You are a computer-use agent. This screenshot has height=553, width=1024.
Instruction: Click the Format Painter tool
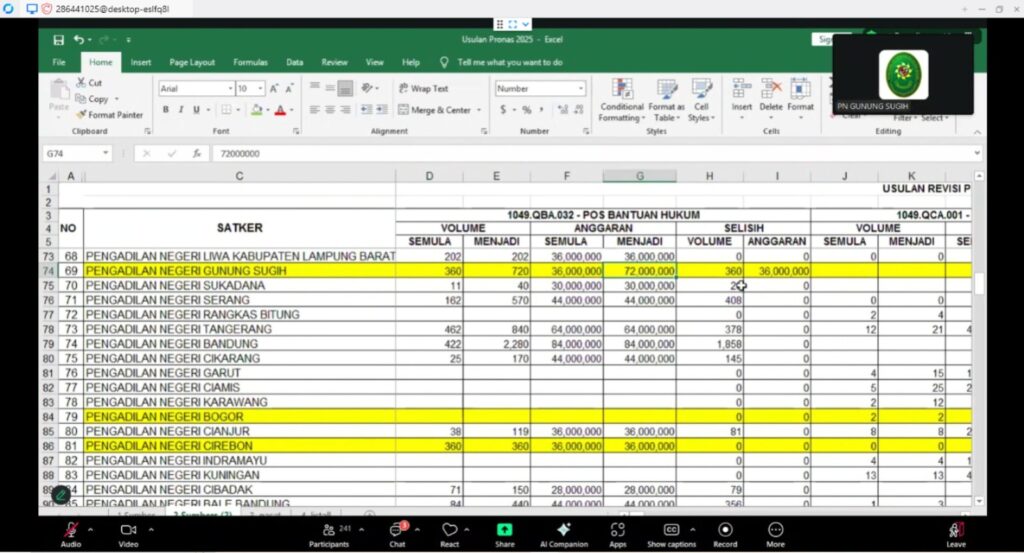point(109,115)
